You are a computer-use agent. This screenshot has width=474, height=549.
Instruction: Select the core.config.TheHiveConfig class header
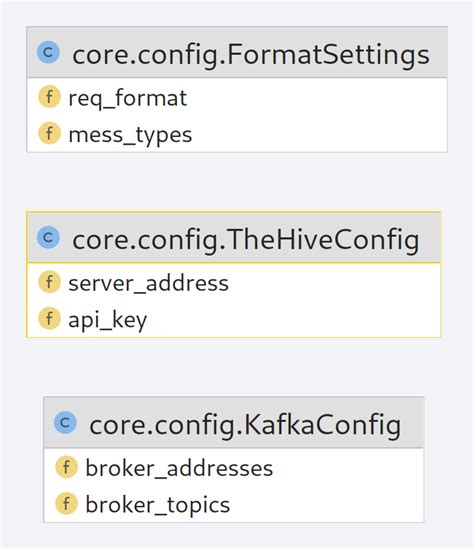pos(234,237)
